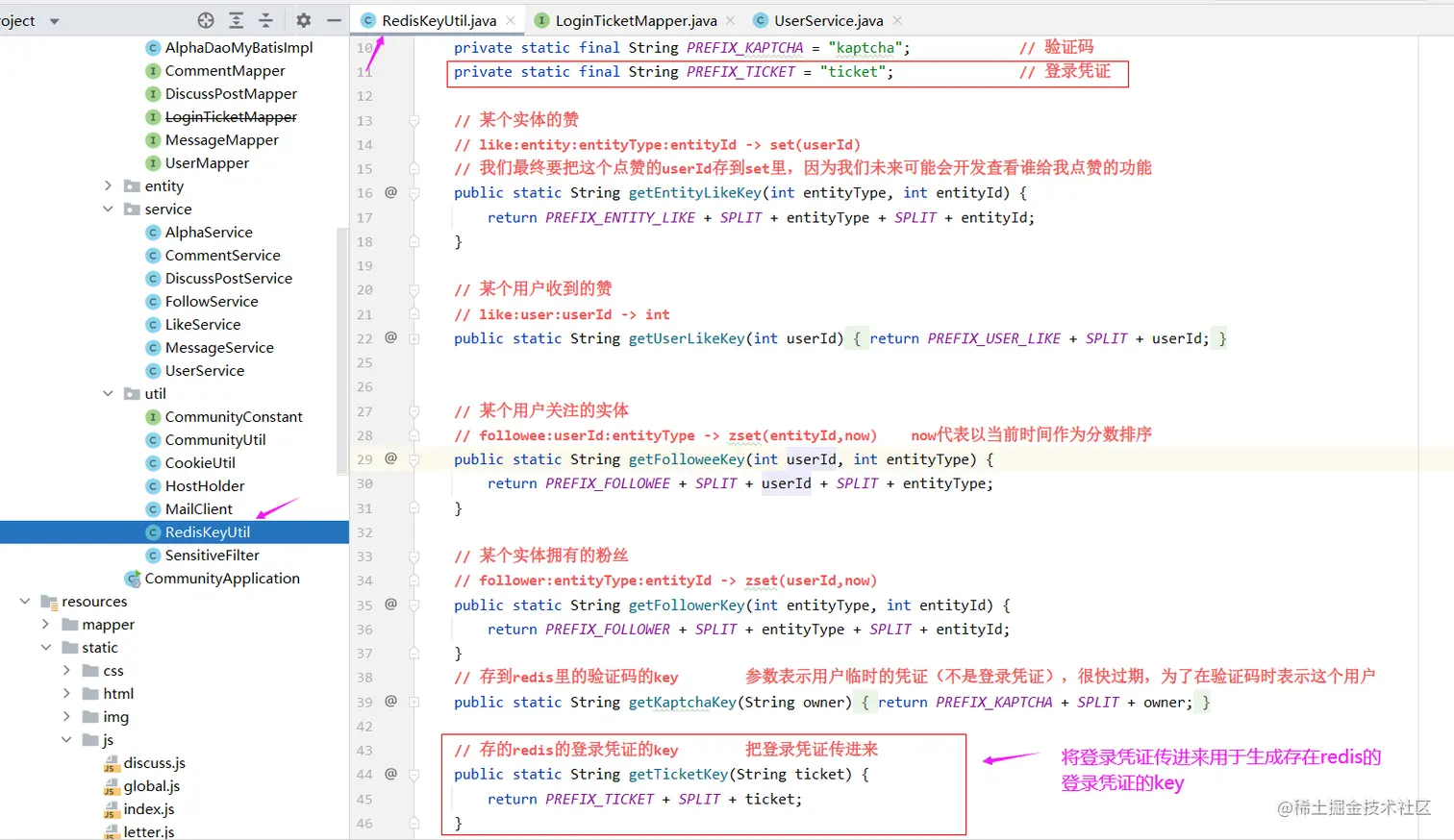This screenshot has height=840, width=1454.
Task: Click the Select Opened File target icon
Action: click(205, 19)
